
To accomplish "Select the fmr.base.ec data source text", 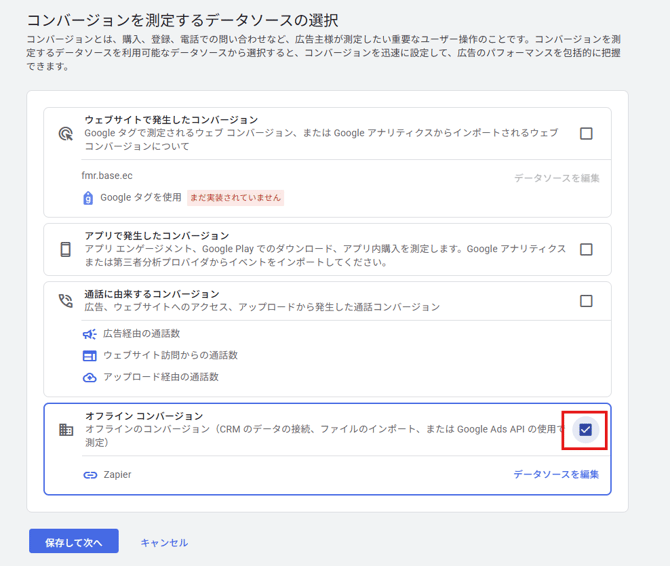I will (107, 176).
